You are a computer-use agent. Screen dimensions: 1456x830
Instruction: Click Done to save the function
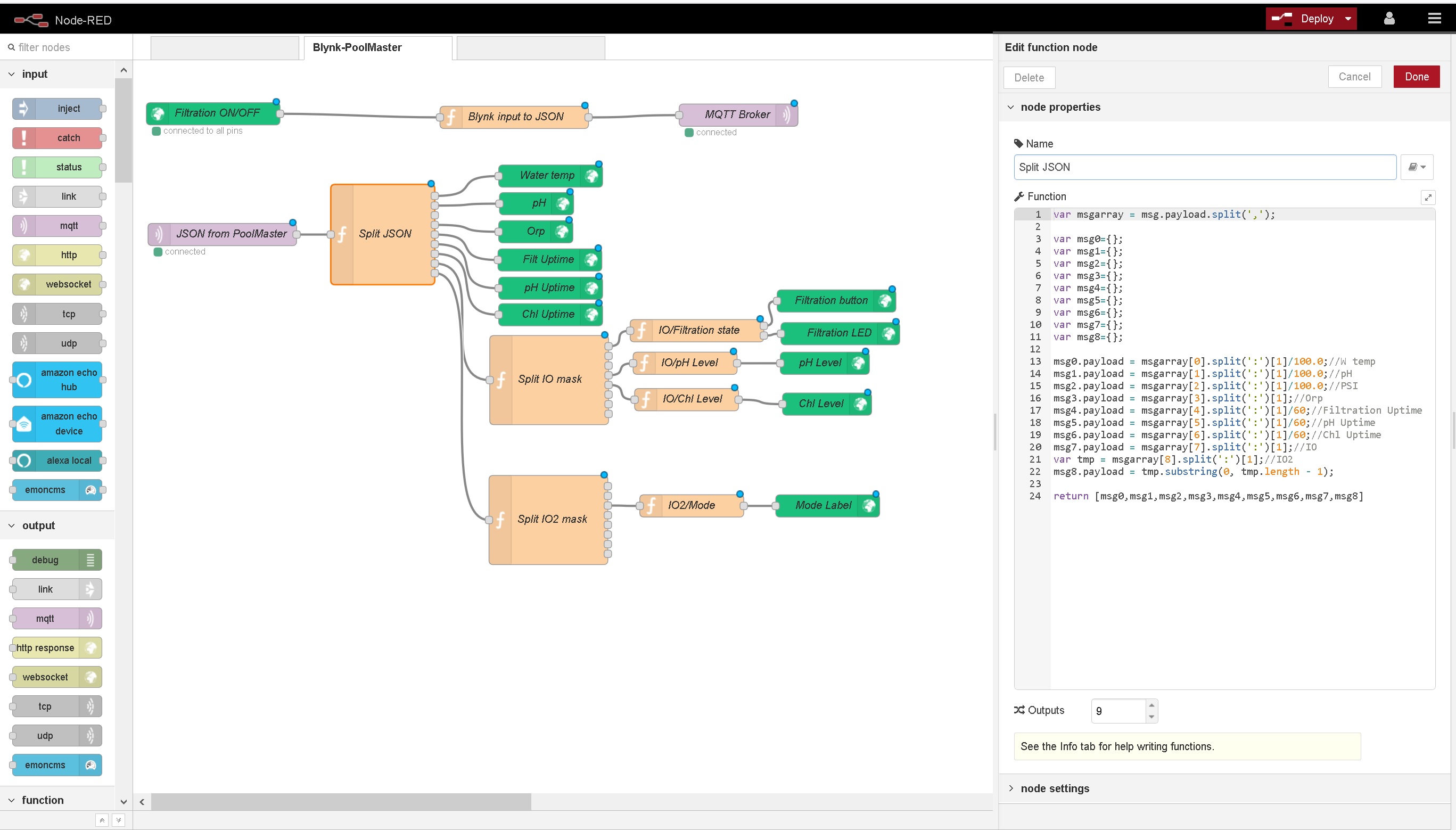(1417, 76)
